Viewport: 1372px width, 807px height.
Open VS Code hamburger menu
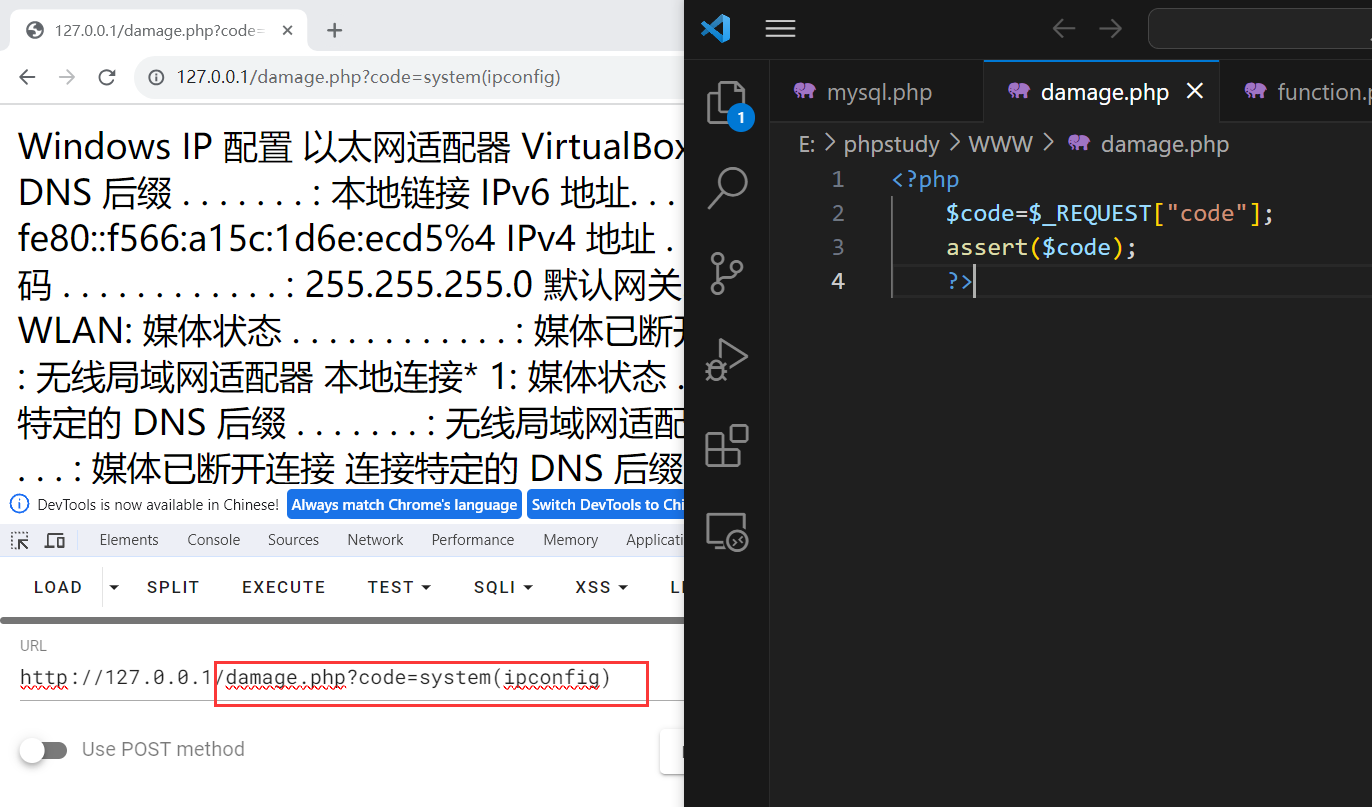(x=780, y=28)
